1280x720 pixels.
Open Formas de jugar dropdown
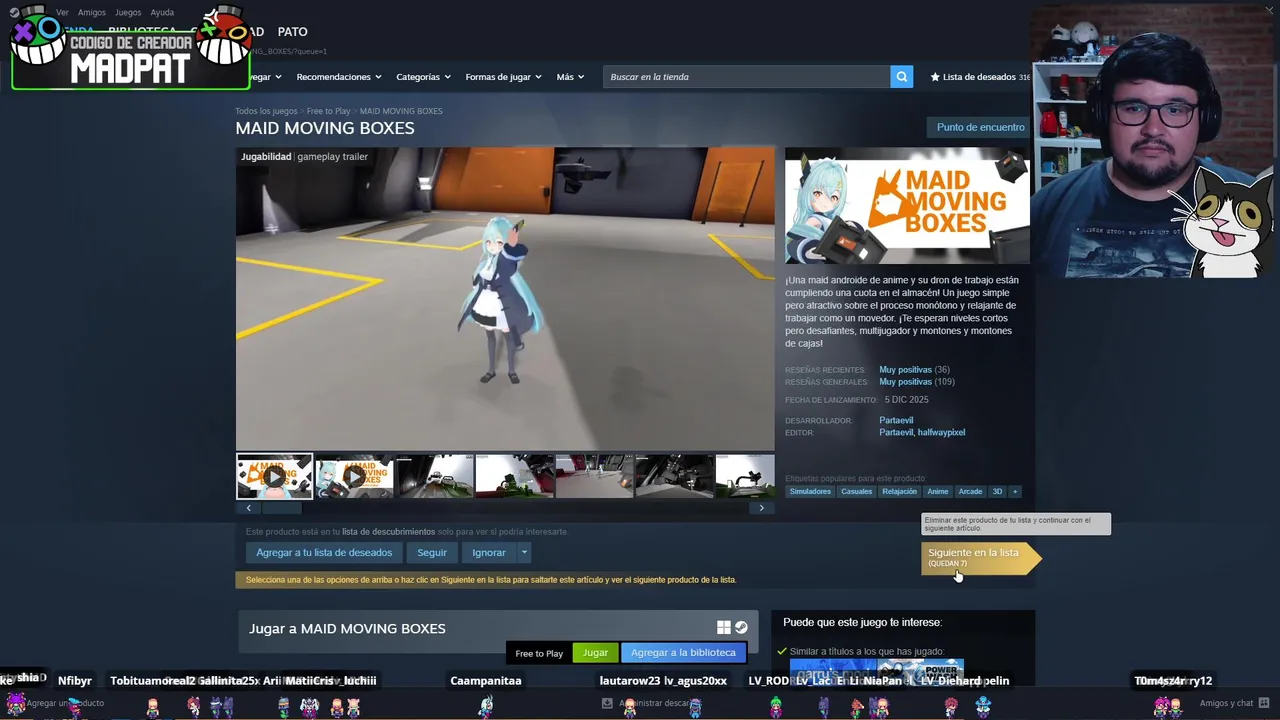tap(503, 77)
